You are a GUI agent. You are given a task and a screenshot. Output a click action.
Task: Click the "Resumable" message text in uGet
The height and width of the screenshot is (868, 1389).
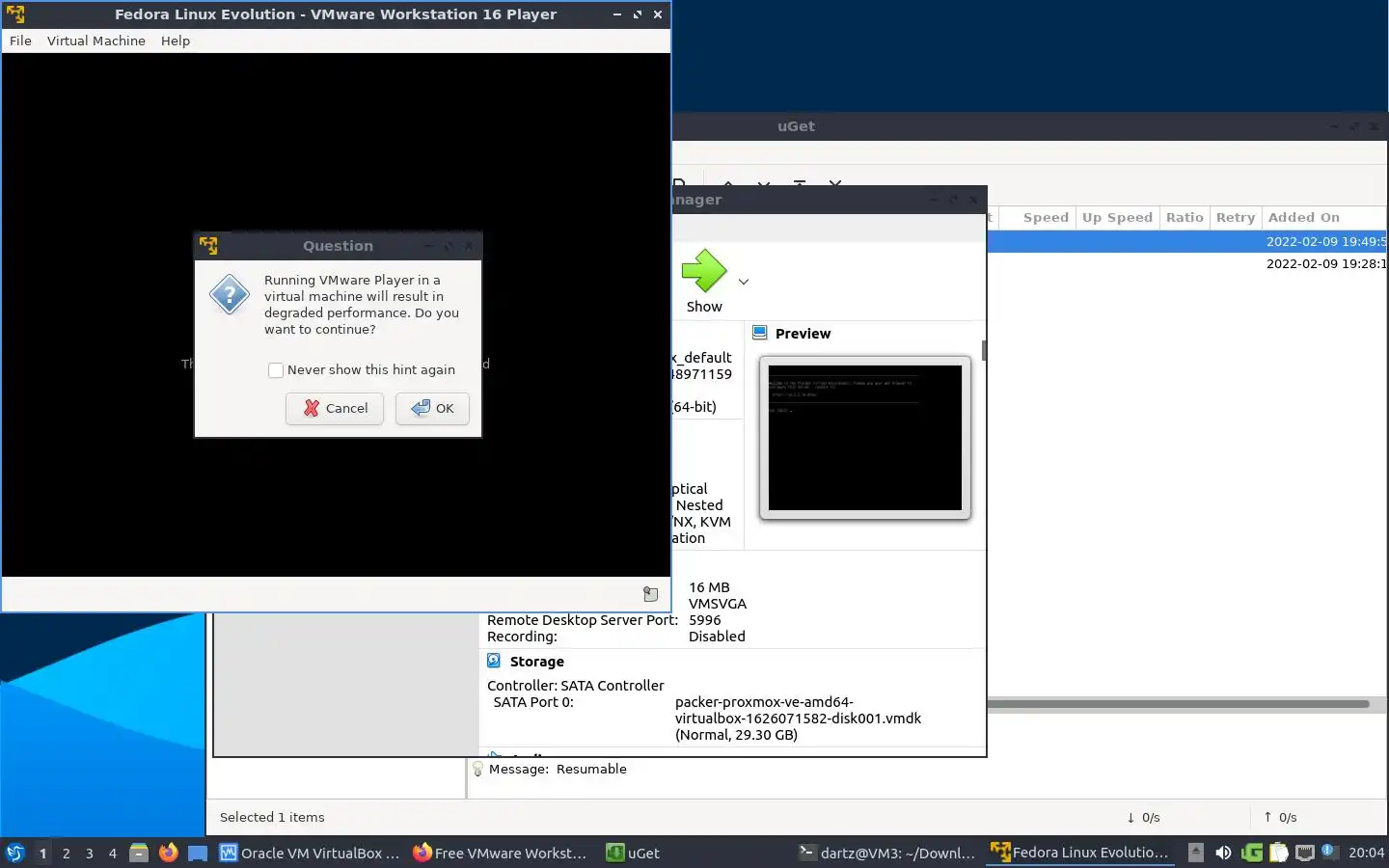591,769
